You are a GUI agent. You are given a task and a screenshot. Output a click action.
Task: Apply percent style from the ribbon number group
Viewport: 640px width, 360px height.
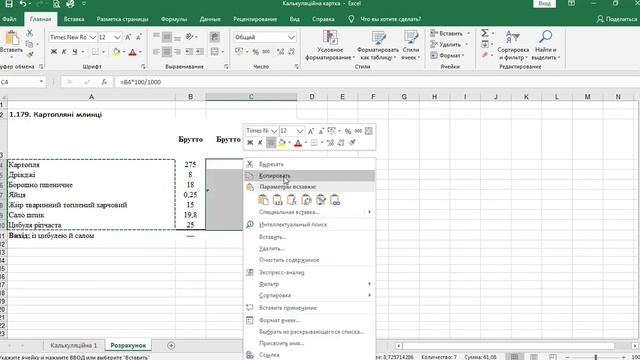256,52
